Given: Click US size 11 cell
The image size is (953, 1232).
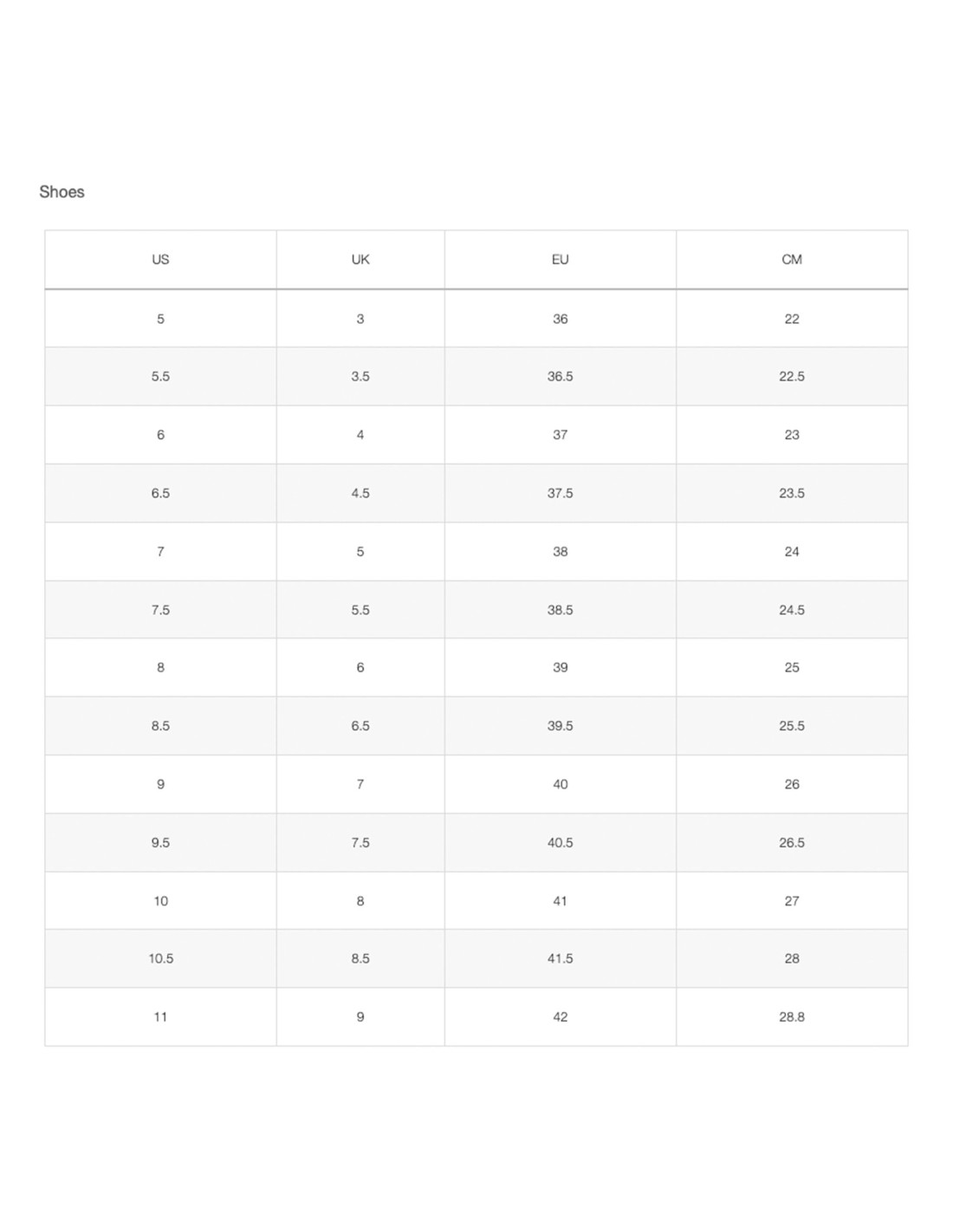Looking at the screenshot, I should (x=160, y=1017).
